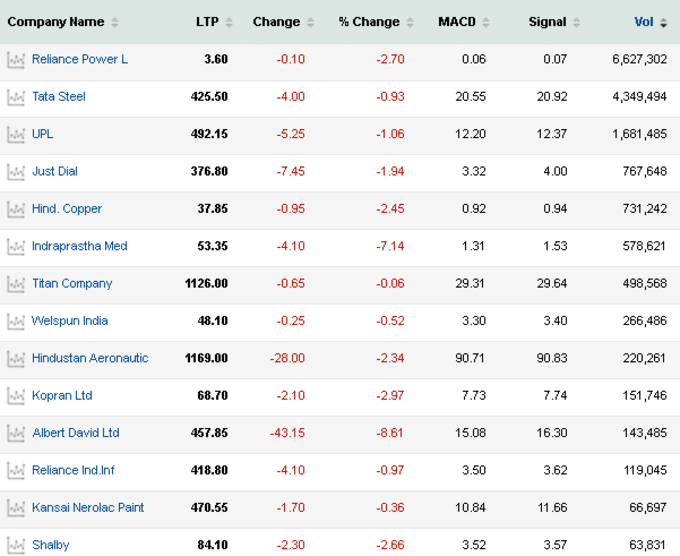Sort by Company Name using sort arrows

coord(114,22)
